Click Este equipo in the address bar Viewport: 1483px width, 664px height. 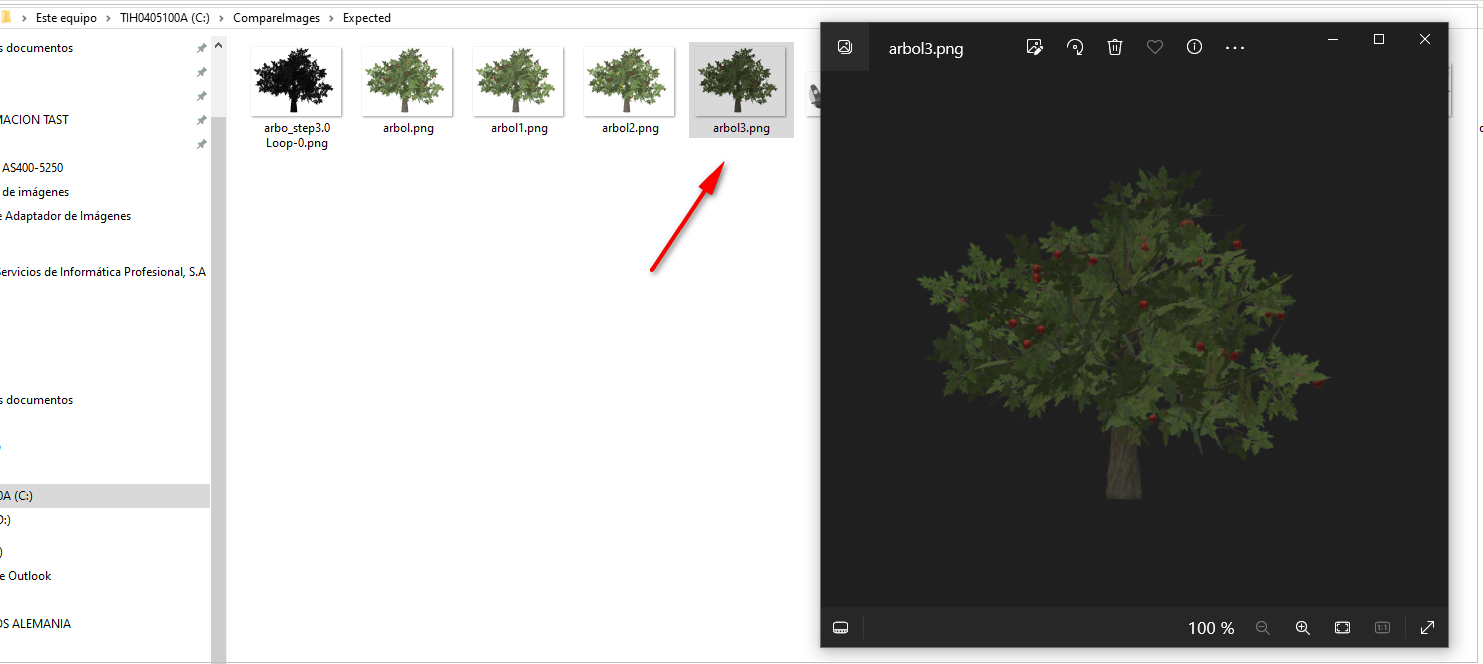[66, 18]
